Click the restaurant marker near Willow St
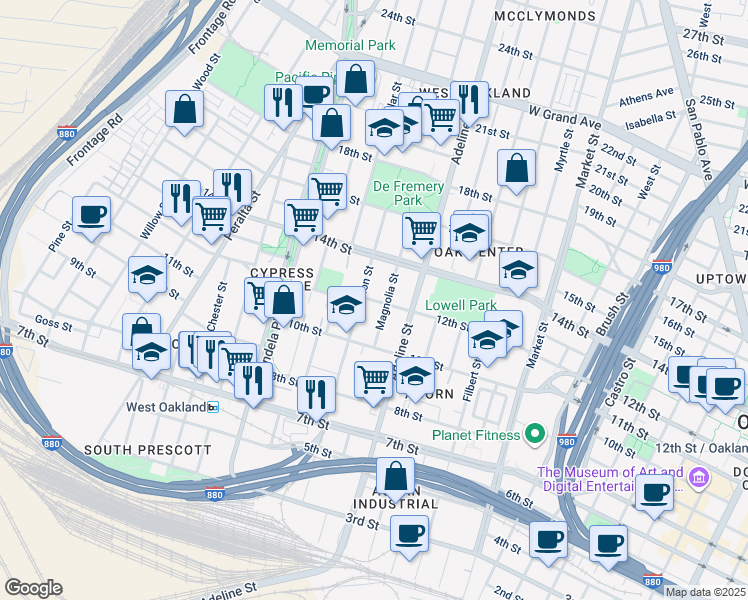 click(181, 197)
